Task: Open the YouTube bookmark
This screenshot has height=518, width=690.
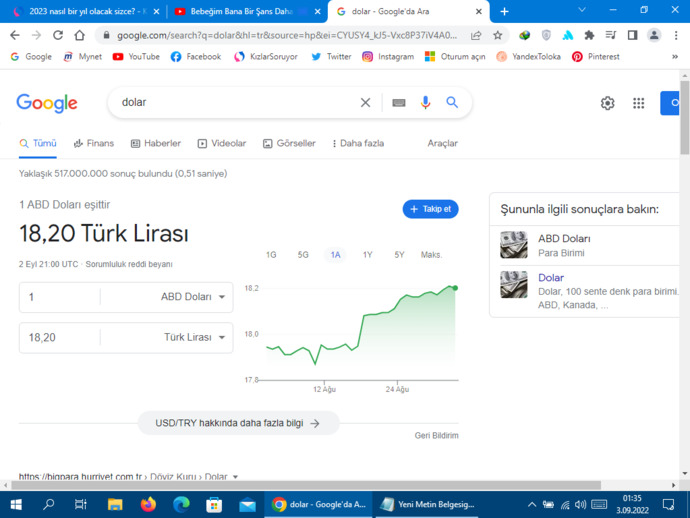Action: pyautogui.click(x=136, y=57)
